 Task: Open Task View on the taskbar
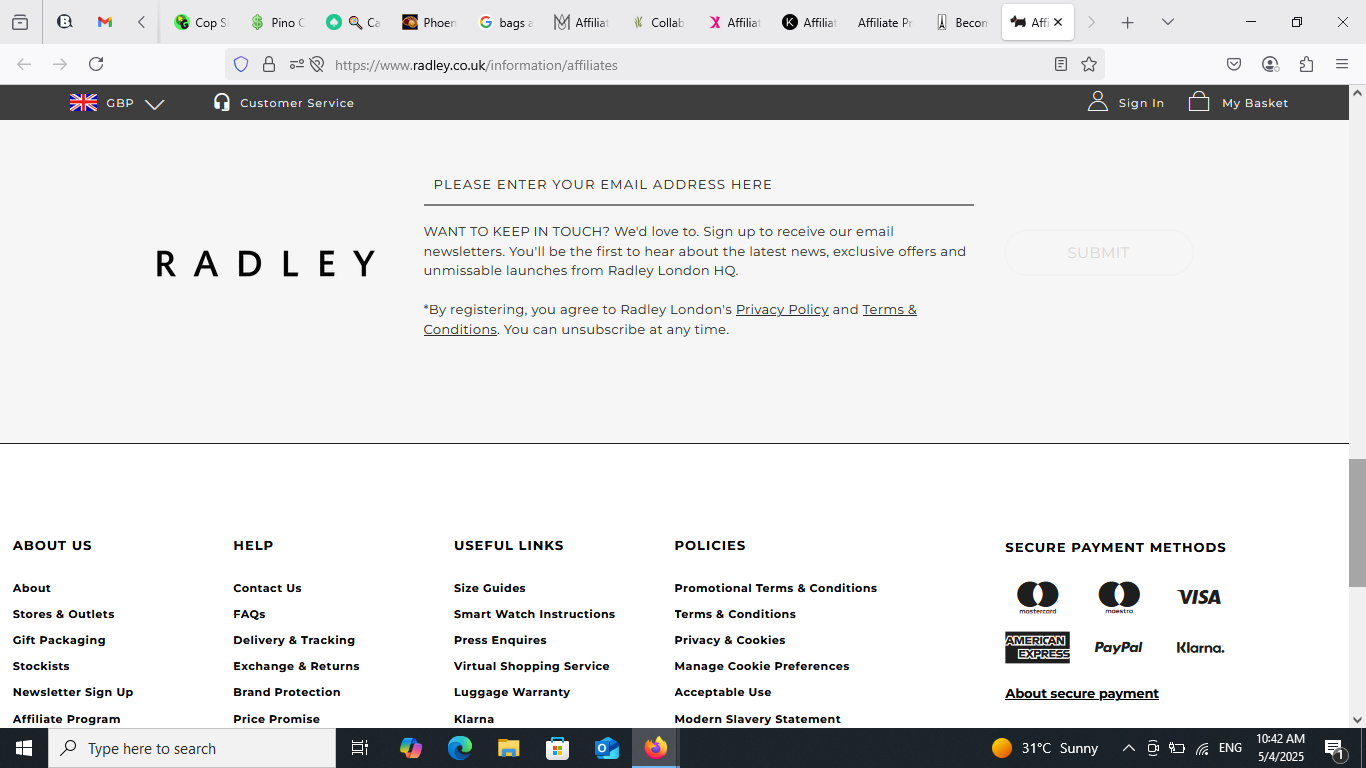coord(360,748)
